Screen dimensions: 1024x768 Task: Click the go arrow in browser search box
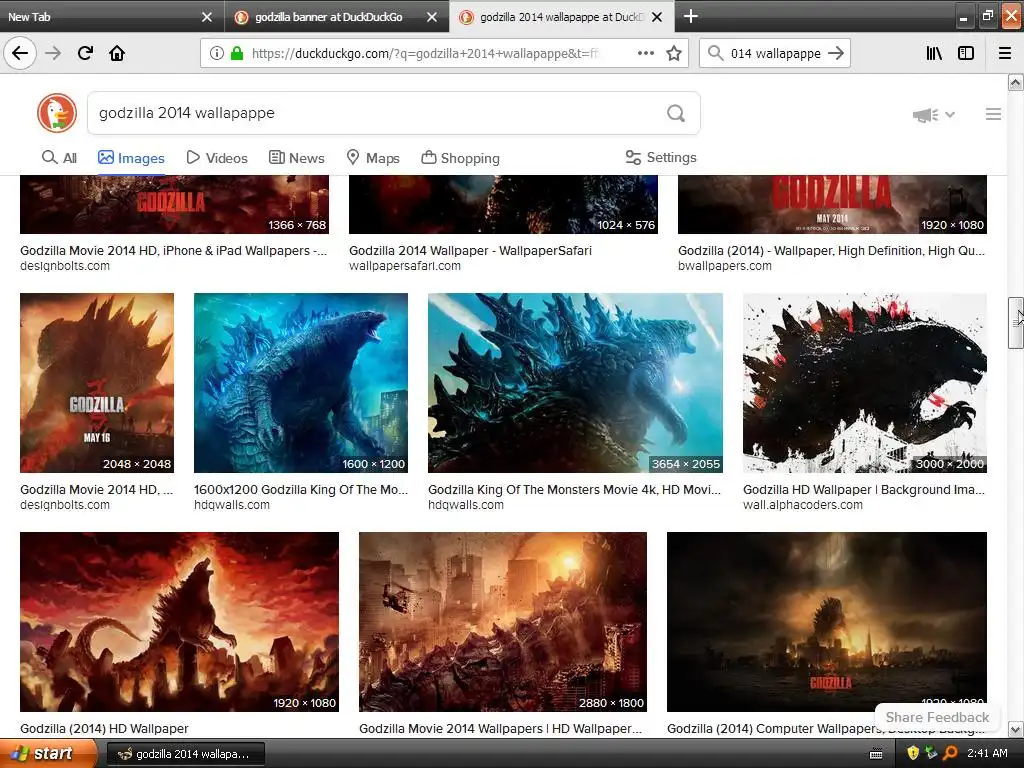[x=836, y=54]
